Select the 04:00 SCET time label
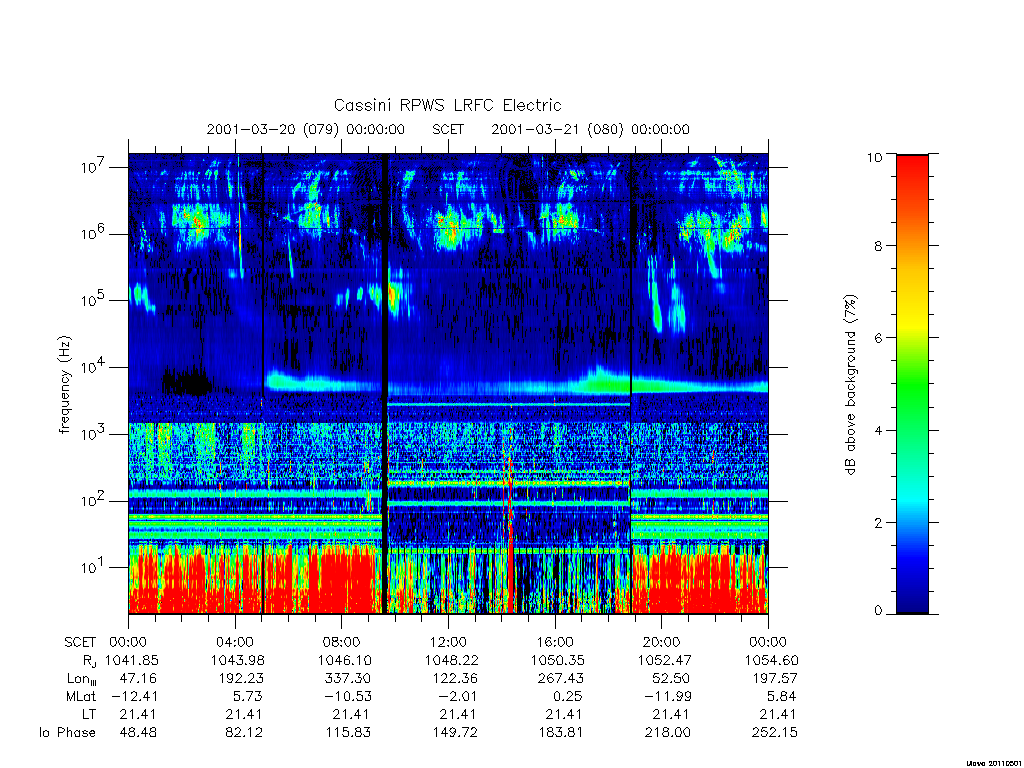1024x768 pixels. pyautogui.click(x=234, y=642)
